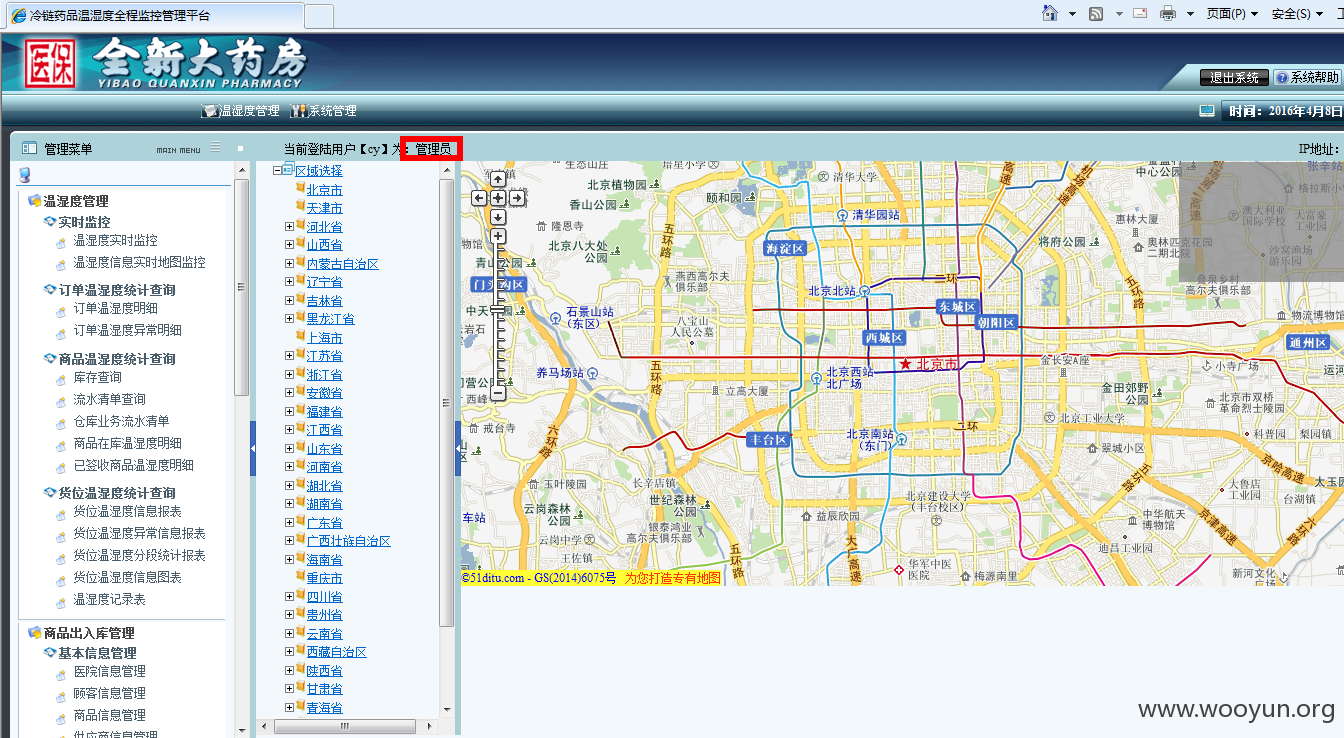Zoom out with the map minus button
The height and width of the screenshot is (738, 1344).
(x=498, y=393)
